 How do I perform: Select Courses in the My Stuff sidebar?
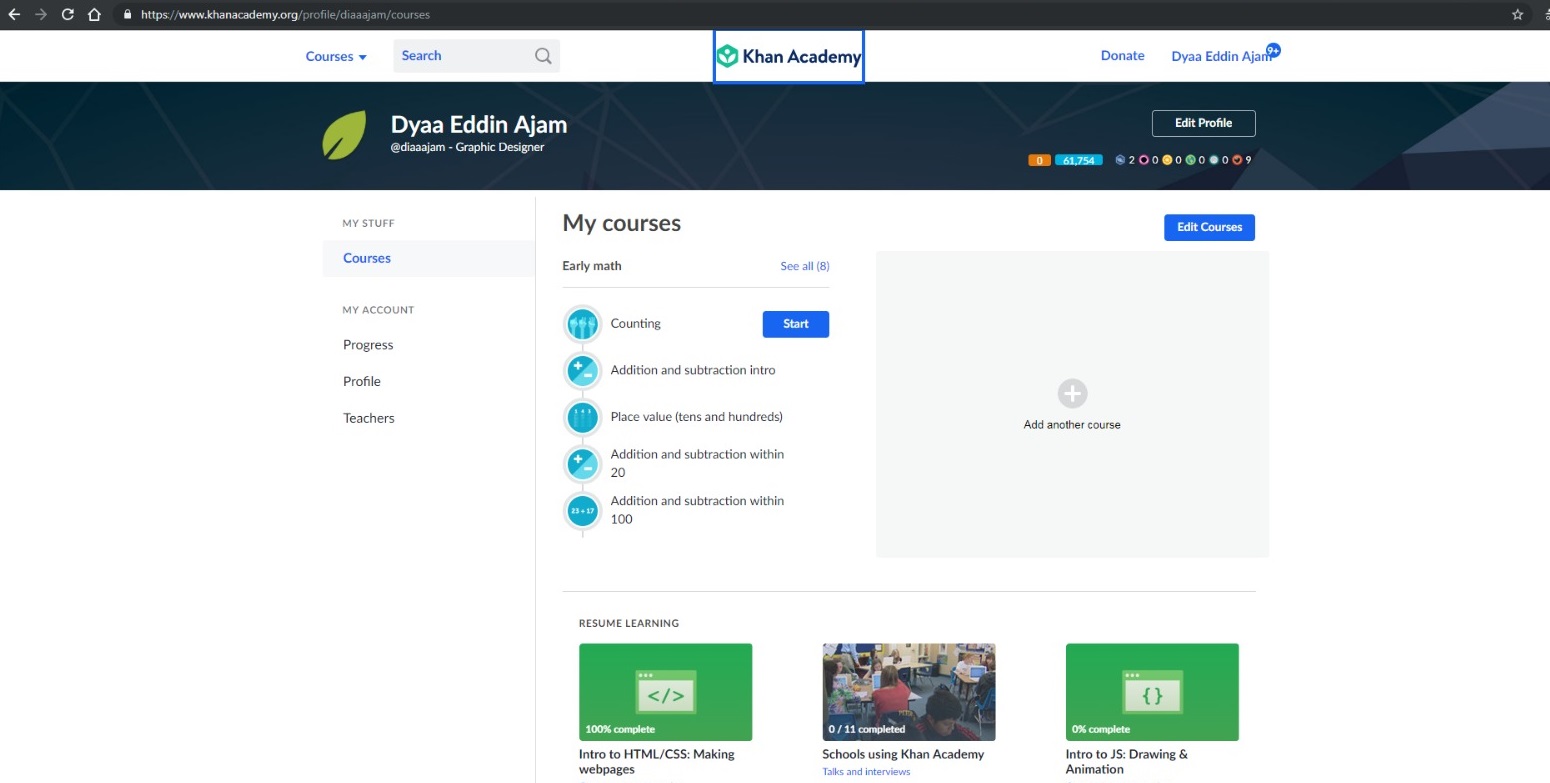coord(428,258)
